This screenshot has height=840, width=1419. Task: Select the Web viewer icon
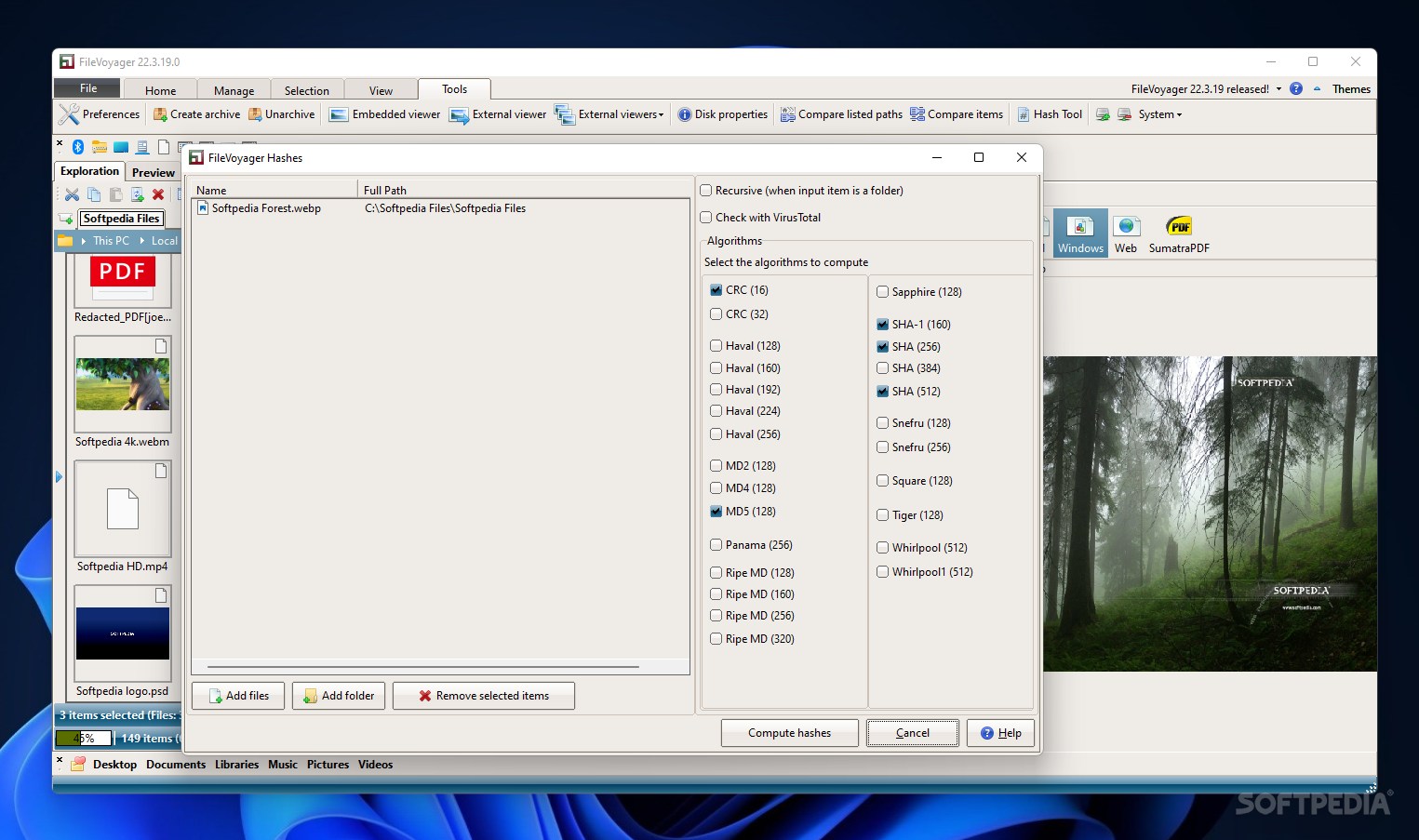1126,233
